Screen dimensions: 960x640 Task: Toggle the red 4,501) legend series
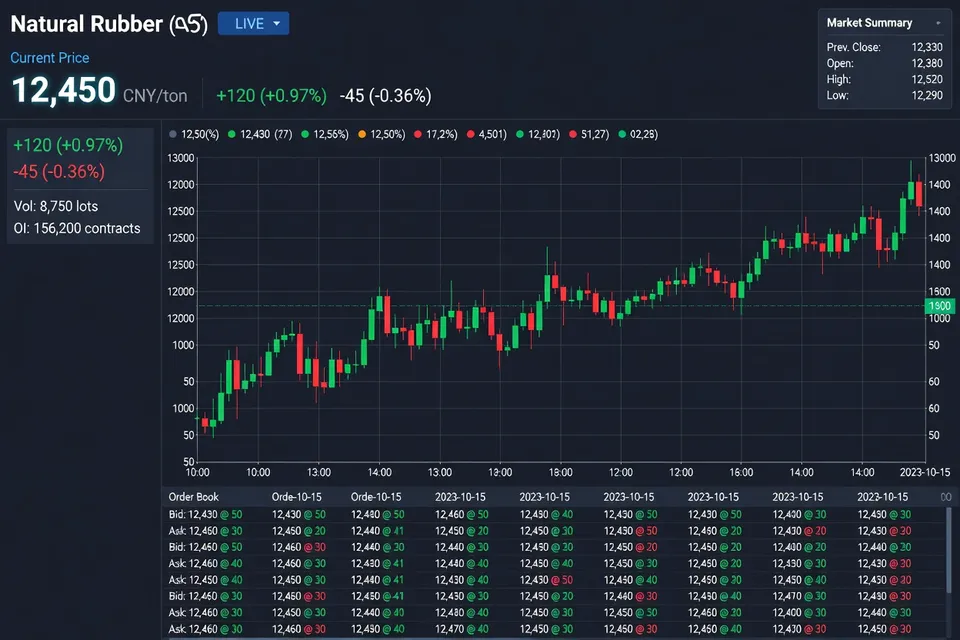[x=487, y=134]
